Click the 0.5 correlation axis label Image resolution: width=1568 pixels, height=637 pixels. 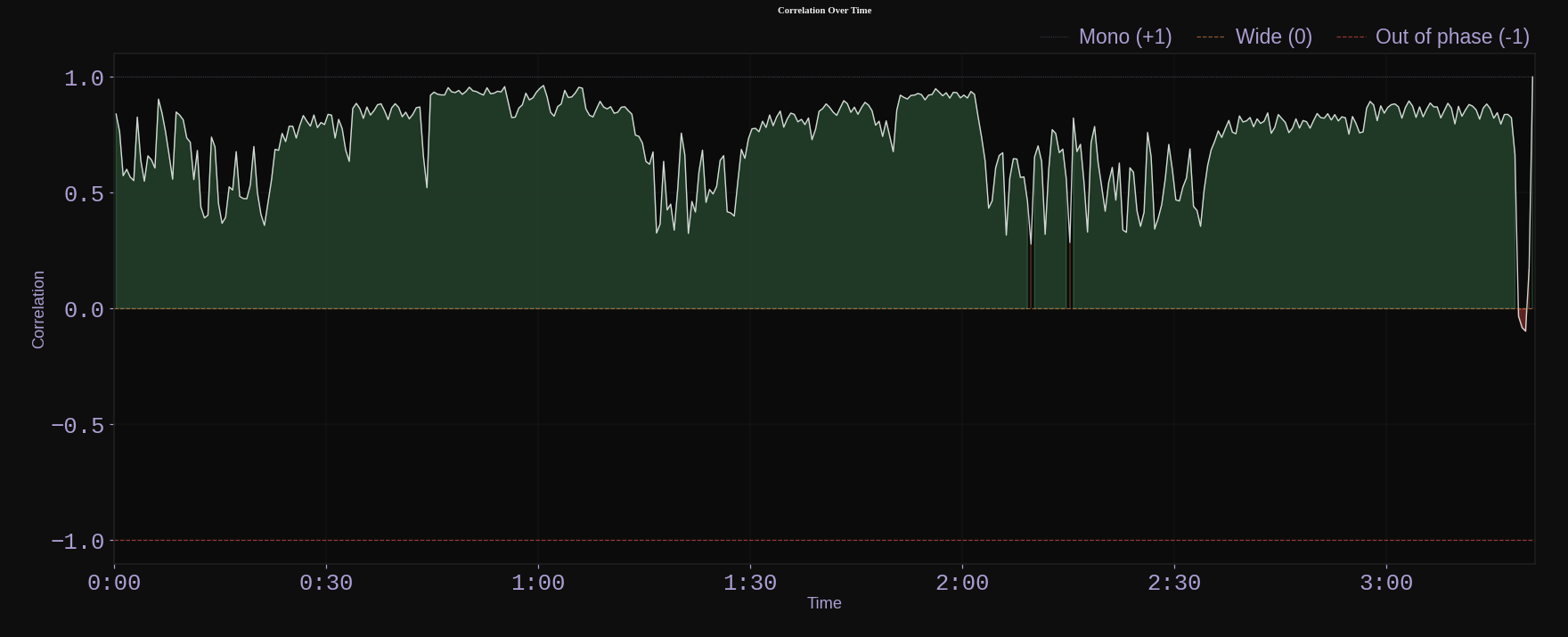pos(84,194)
